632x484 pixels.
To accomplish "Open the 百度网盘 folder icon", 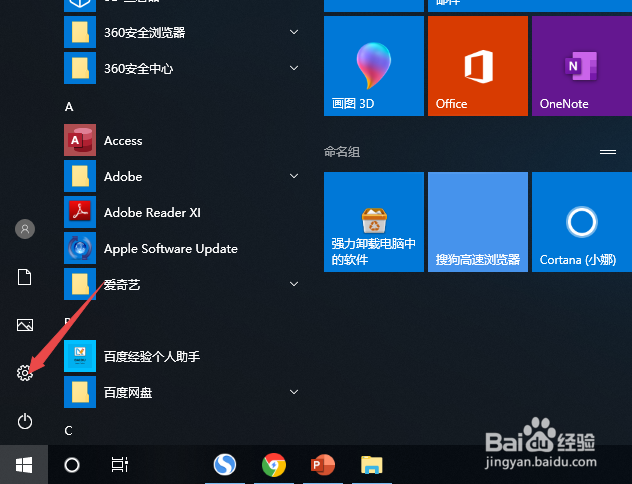I will click(80, 392).
